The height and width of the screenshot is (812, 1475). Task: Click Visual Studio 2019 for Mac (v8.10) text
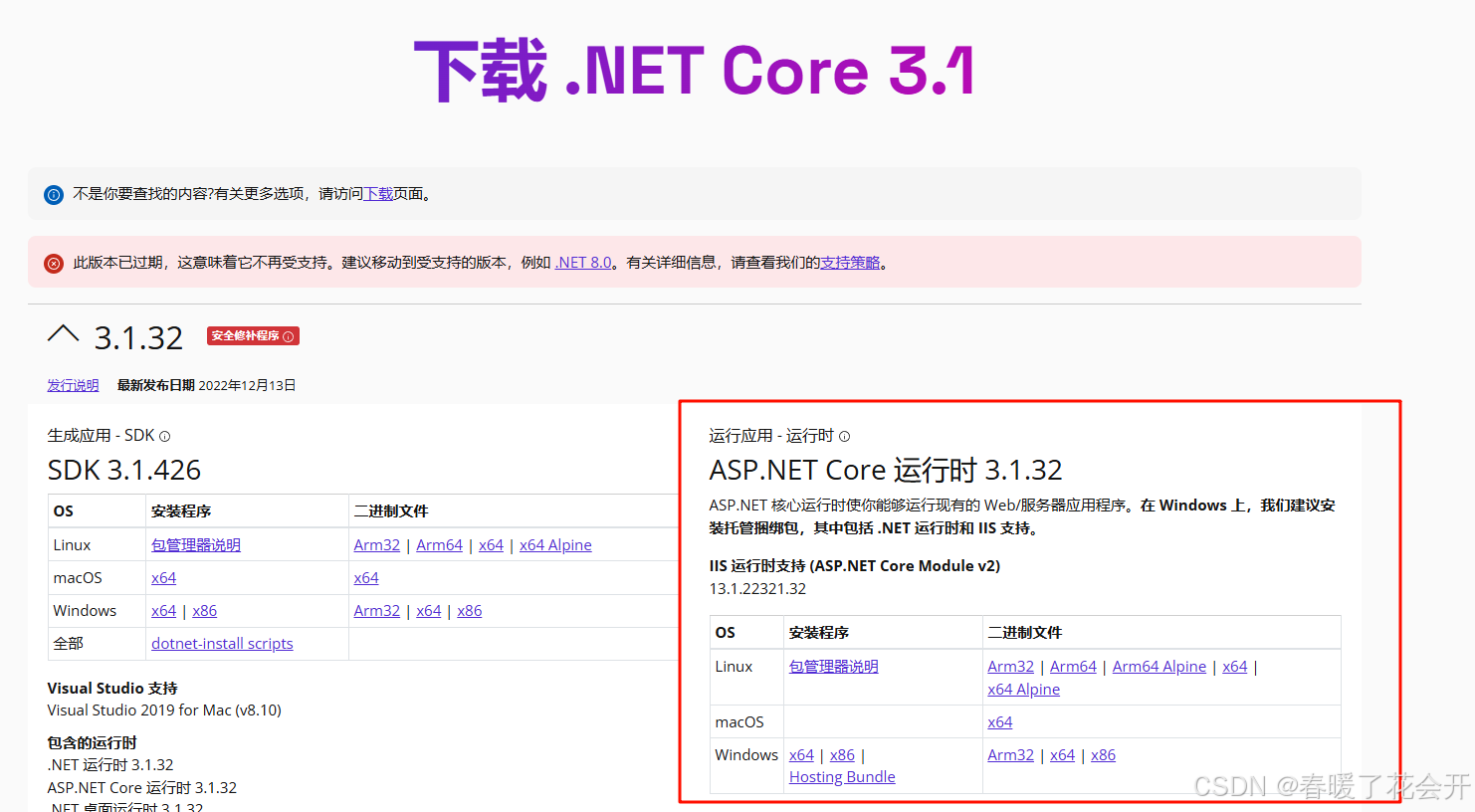pyautogui.click(x=164, y=710)
